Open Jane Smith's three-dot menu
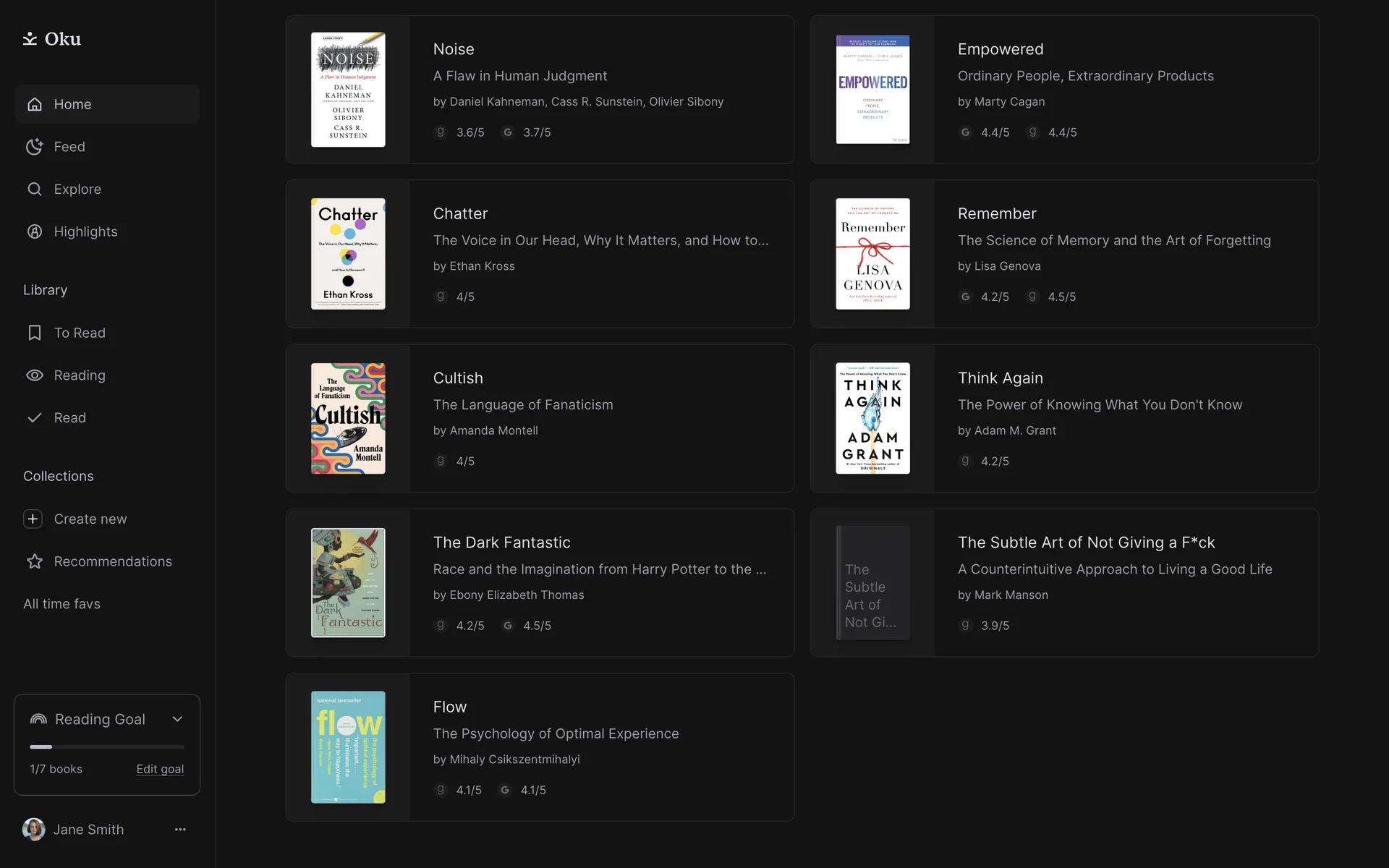This screenshot has height=868, width=1389. coord(180,830)
